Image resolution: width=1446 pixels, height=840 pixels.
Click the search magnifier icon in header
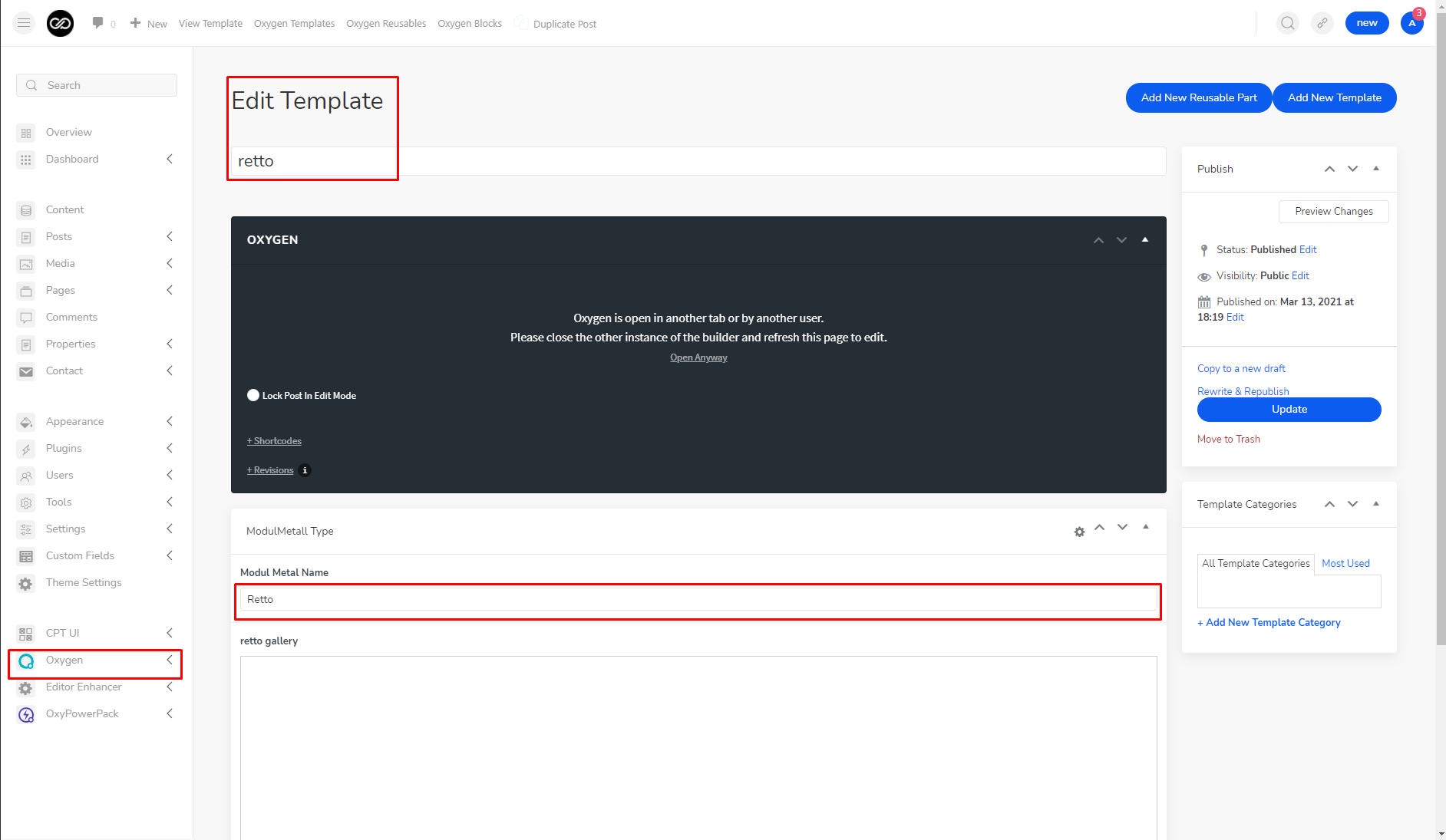point(1288,23)
